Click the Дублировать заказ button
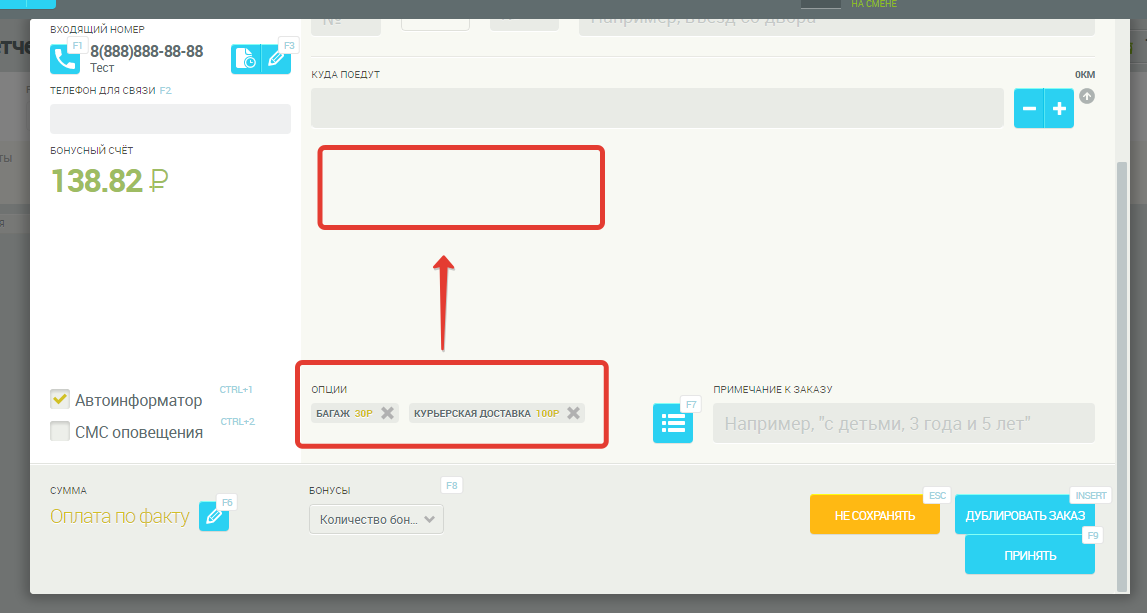The width and height of the screenshot is (1147, 613). click(1024, 515)
